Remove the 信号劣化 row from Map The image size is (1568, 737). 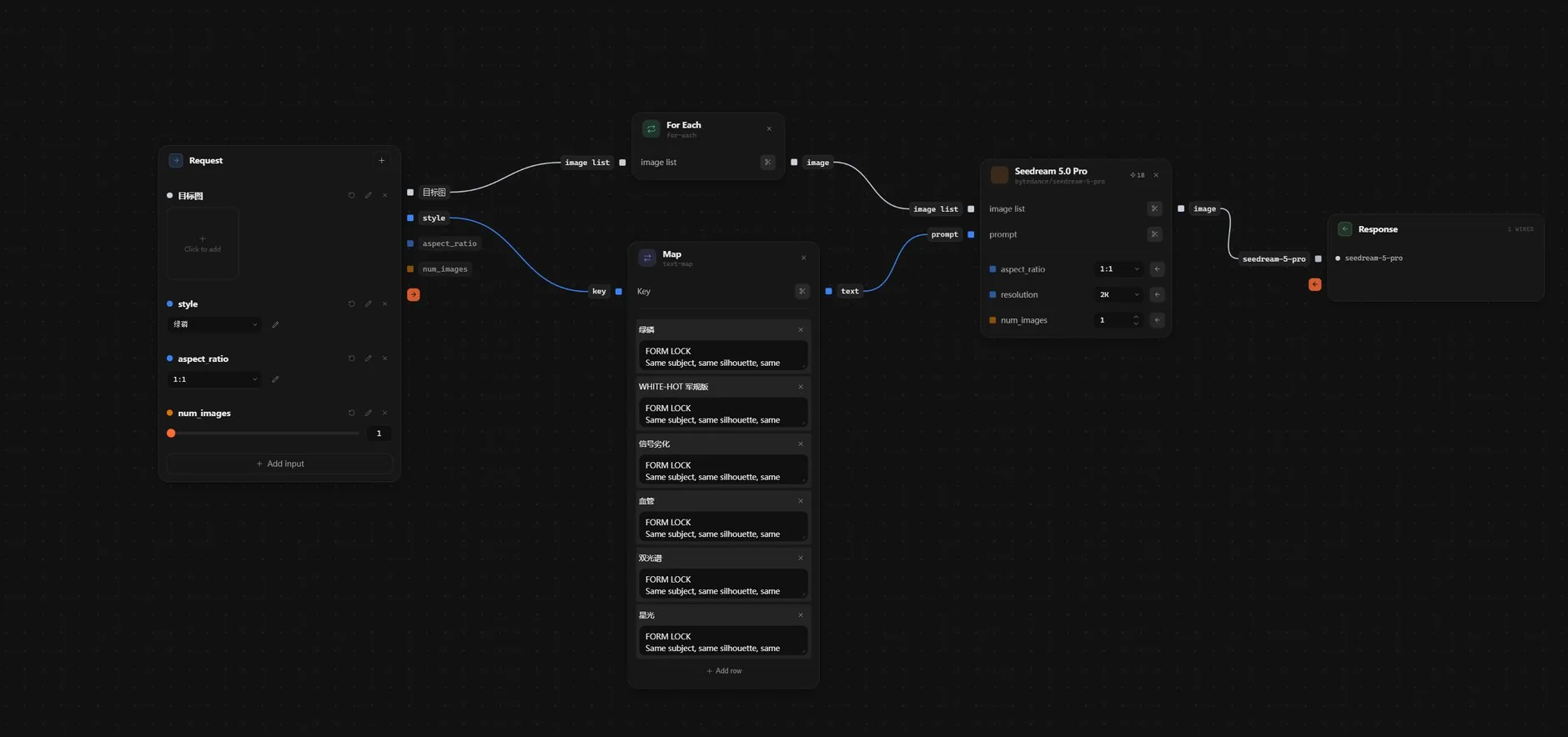coord(801,444)
